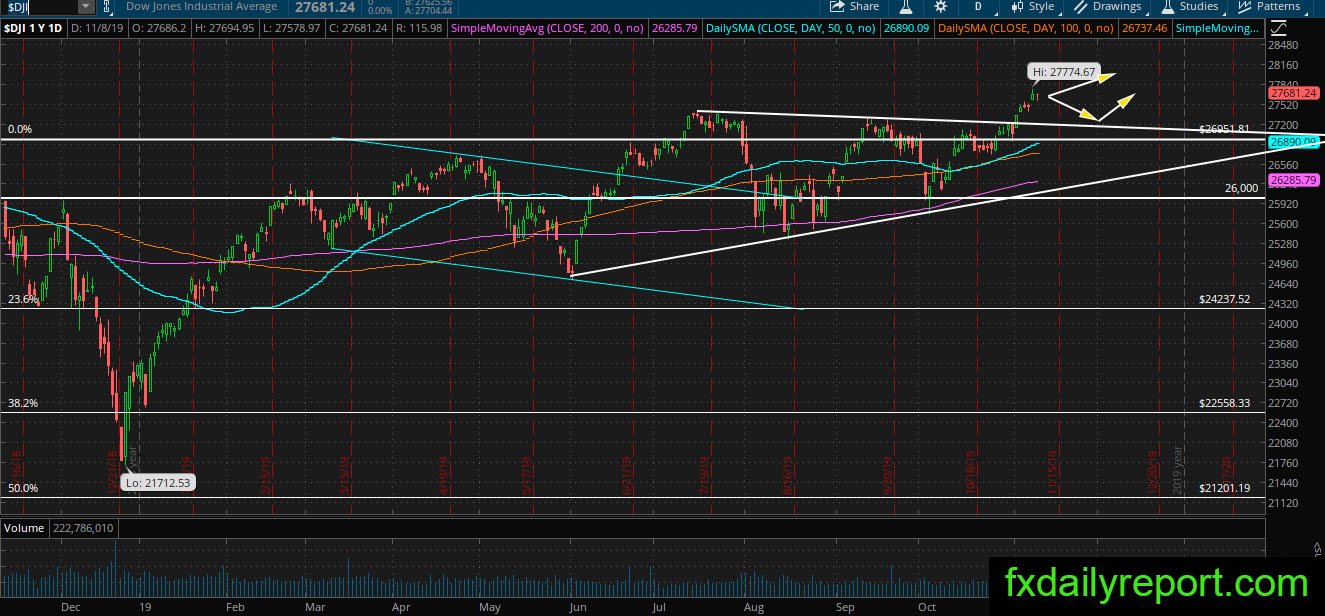This screenshot has height=616, width=1325.
Task: Click the 23.6% Fibonacci level label
Action: click(22, 299)
